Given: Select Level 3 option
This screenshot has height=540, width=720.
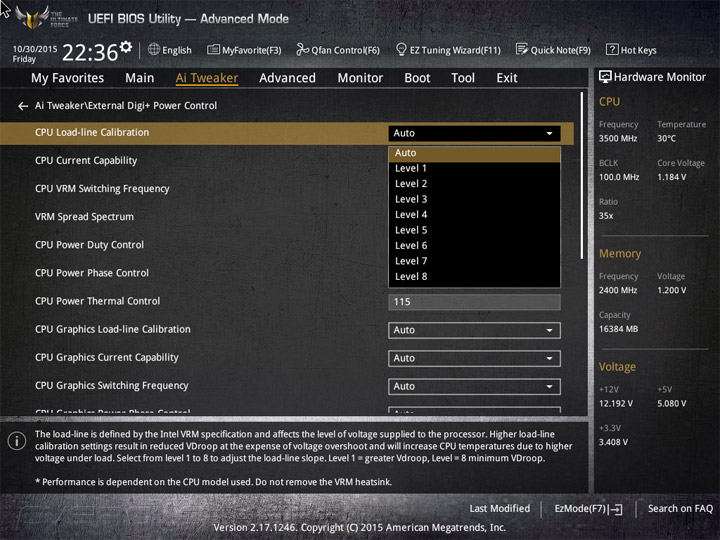Looking at the screenshot, I should click(474, 199).
